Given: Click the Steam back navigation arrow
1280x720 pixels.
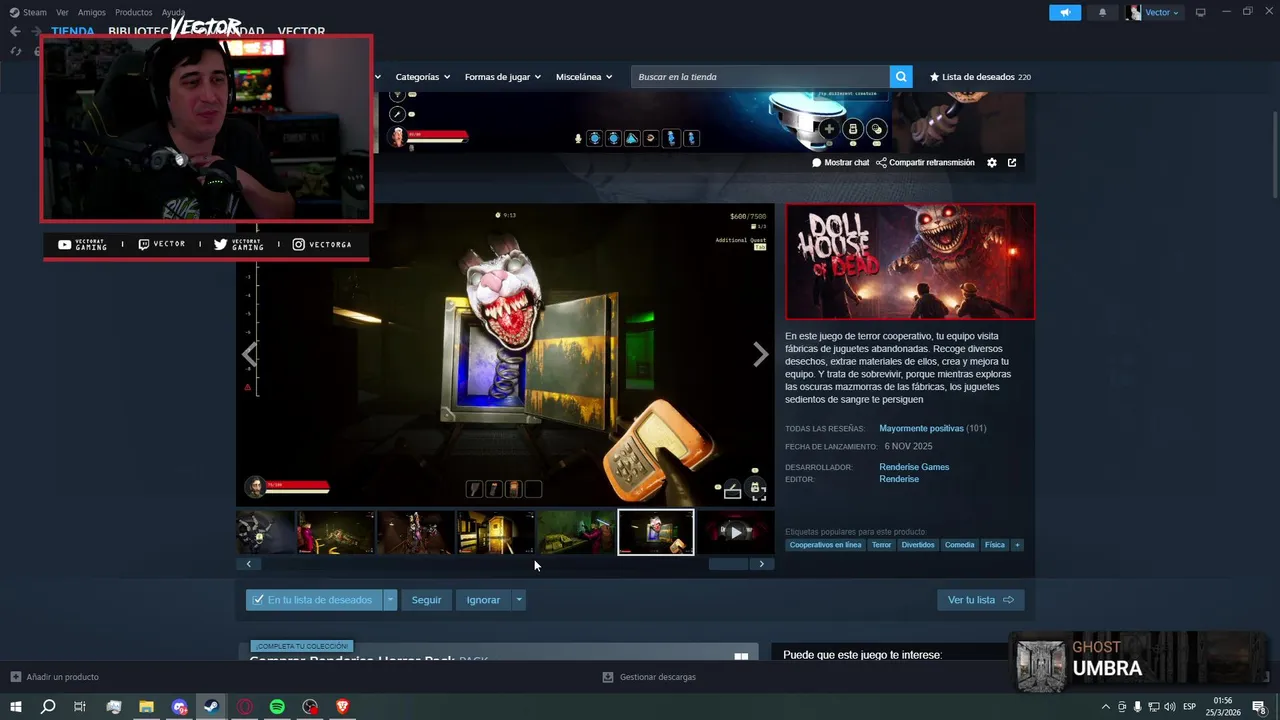Looking at the screenshot, I should click(15, 31).
